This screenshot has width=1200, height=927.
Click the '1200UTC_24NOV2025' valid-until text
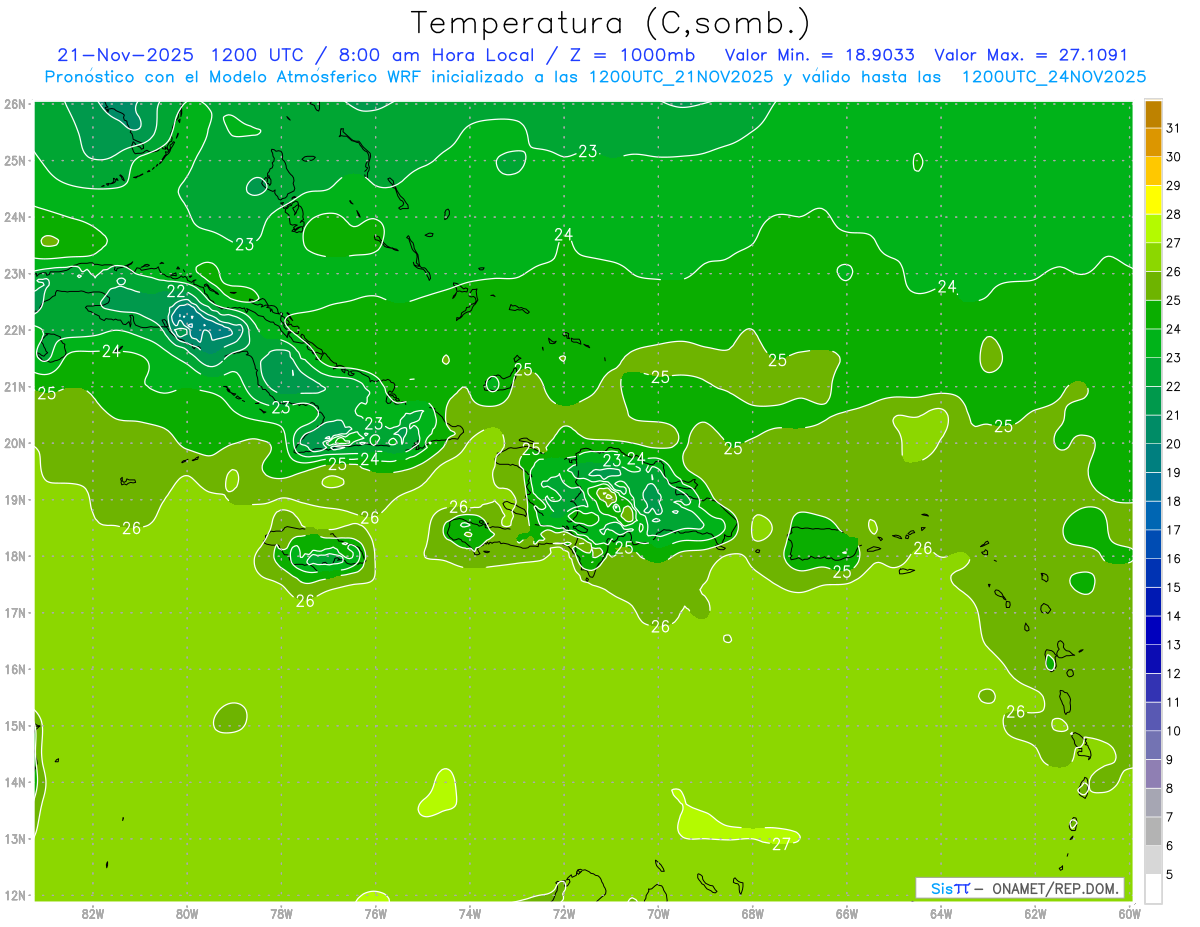(x=1054, y=77)
